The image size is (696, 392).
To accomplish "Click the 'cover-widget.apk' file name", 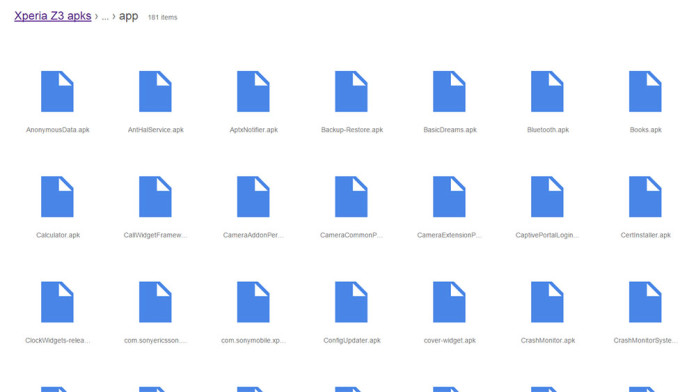I will point(450,341).
